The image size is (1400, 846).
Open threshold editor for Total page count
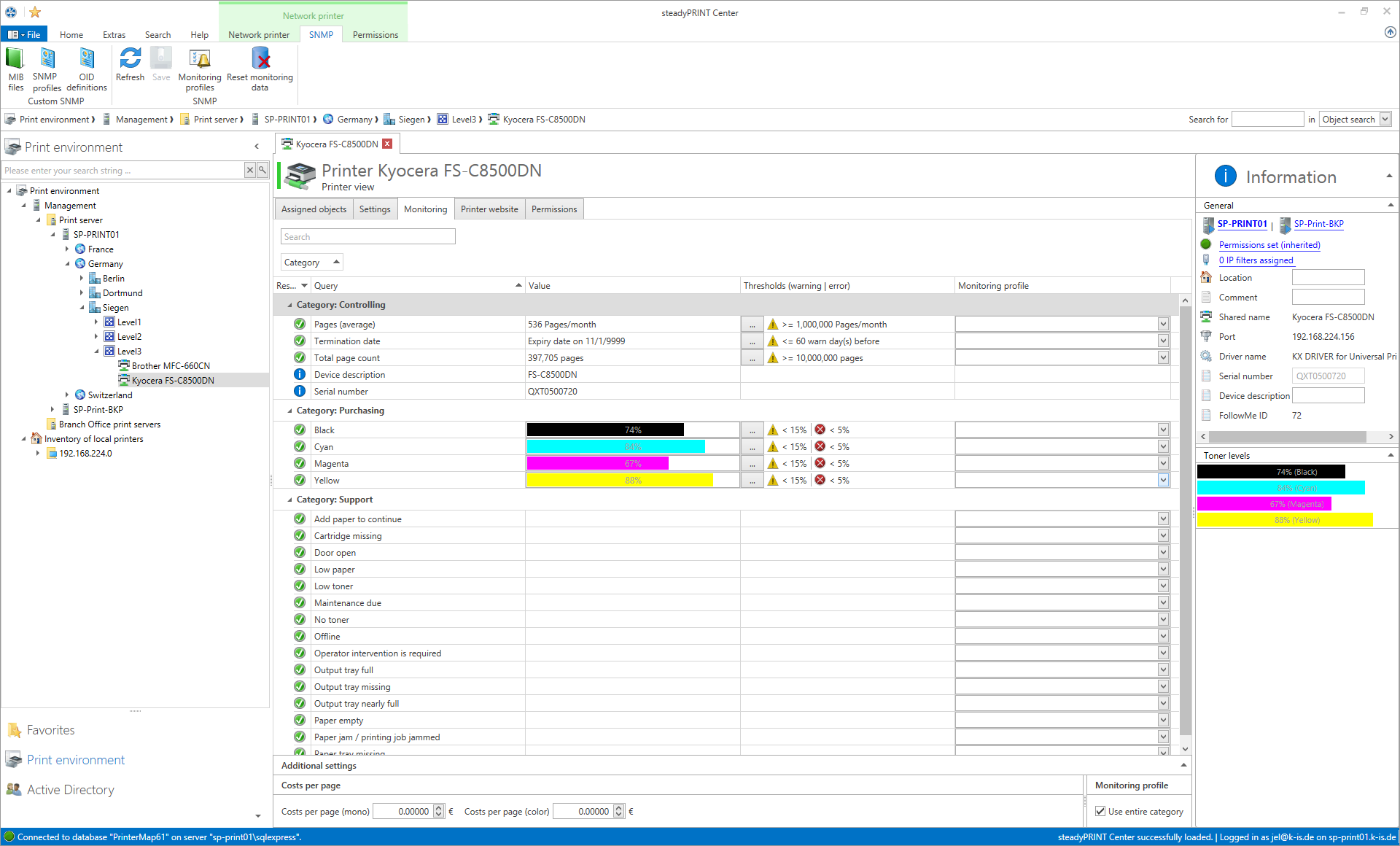point(752,358)
